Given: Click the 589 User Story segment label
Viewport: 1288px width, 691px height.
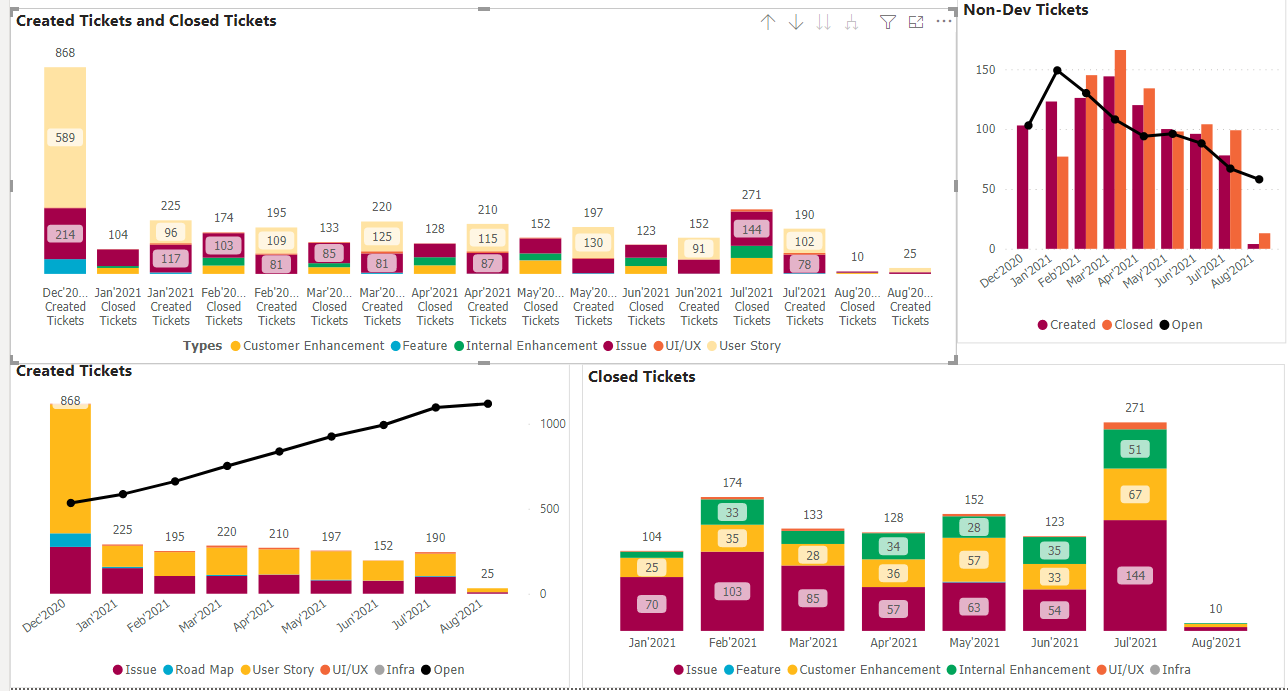Looking at the screenshot, I should point(65,138).
